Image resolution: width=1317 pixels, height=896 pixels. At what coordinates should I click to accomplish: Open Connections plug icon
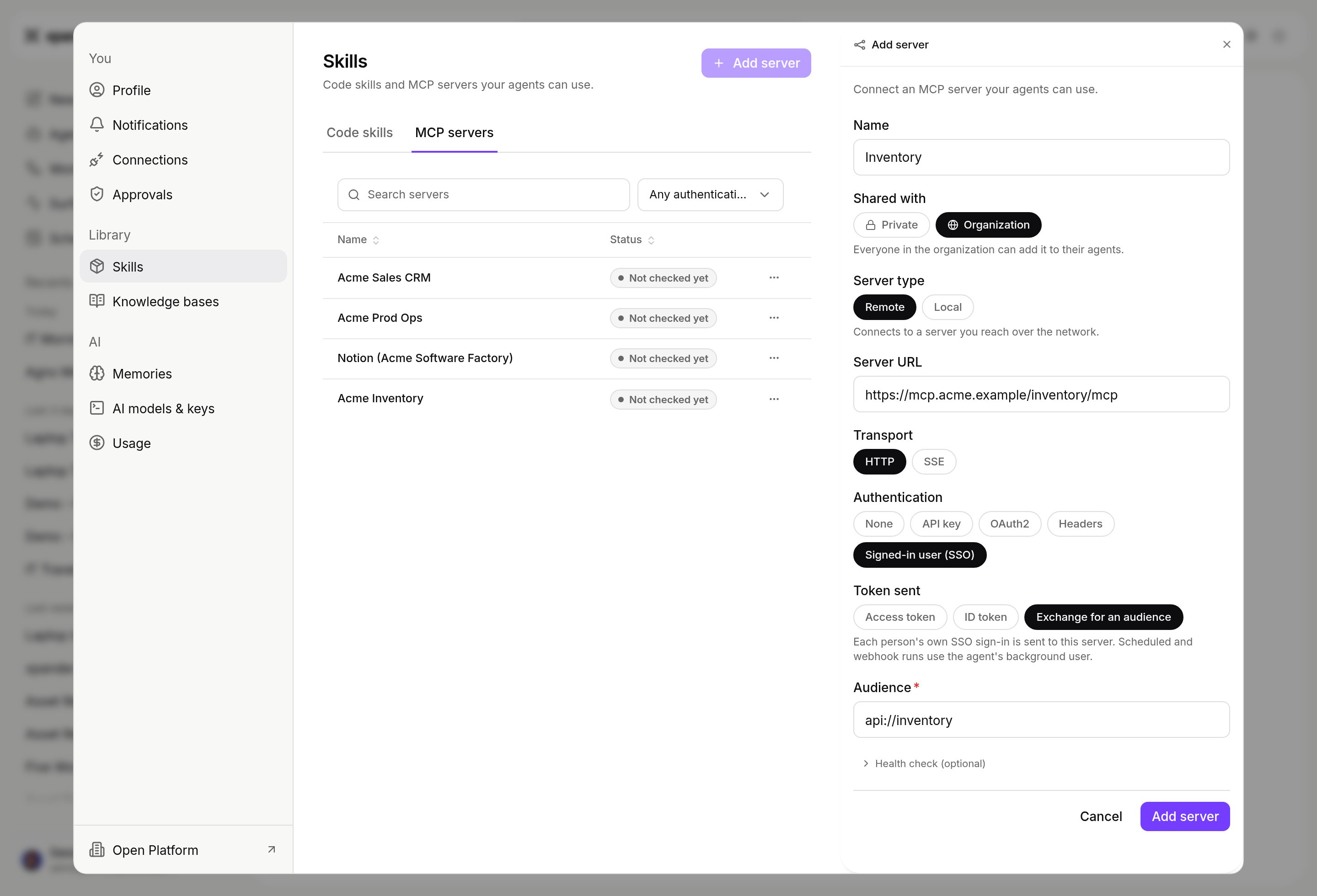point(97,160)
